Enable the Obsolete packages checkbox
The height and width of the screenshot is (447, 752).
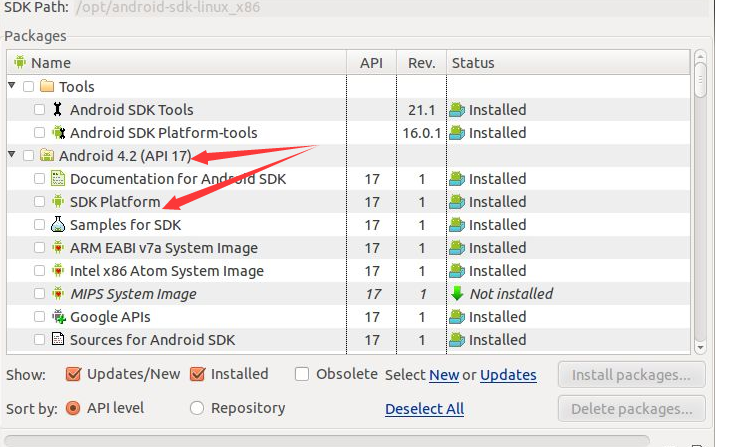point(302,374)
